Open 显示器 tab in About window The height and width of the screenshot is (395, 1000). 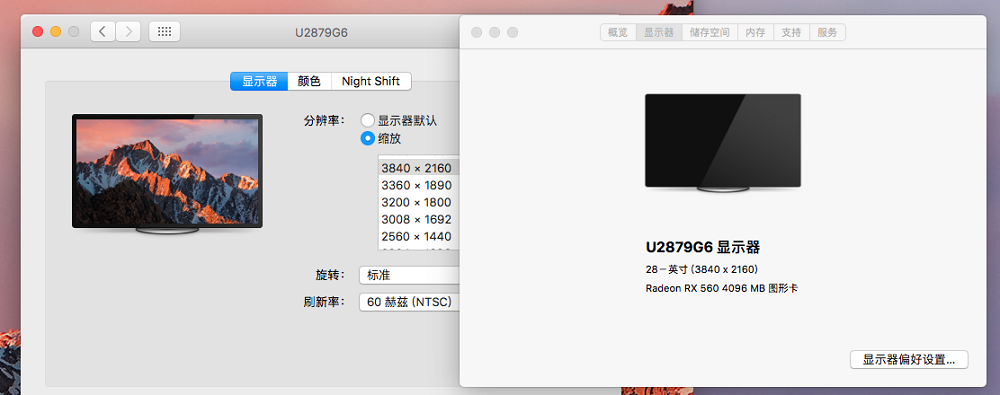[659, 33]
